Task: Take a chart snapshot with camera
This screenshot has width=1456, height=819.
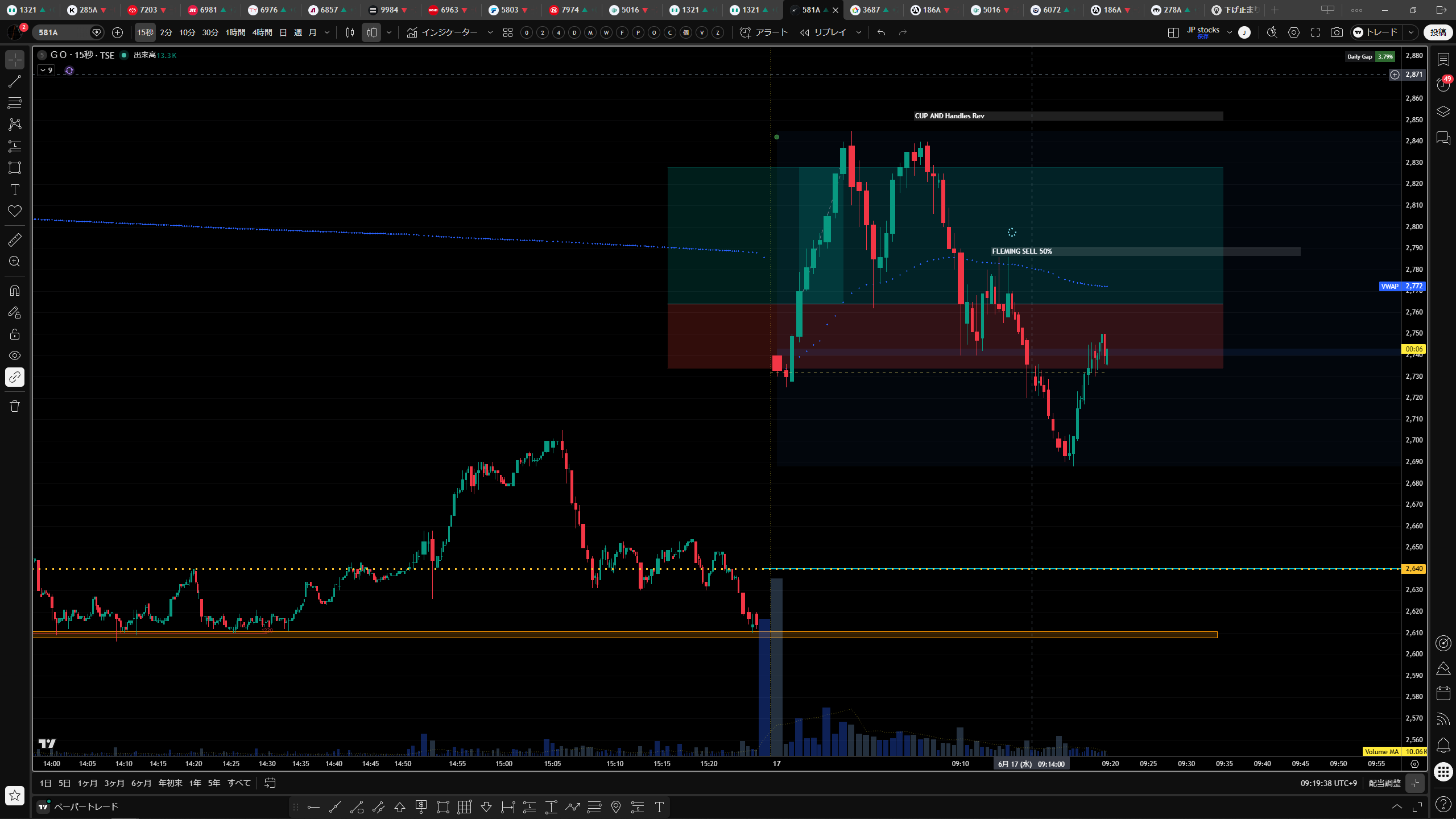Action: (x=1337, y=32)
